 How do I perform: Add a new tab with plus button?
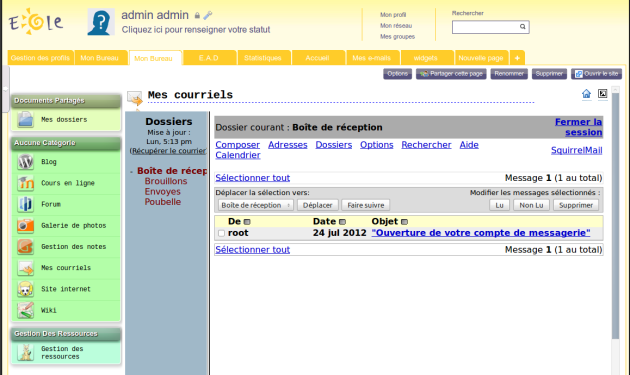tap(517, 58)
